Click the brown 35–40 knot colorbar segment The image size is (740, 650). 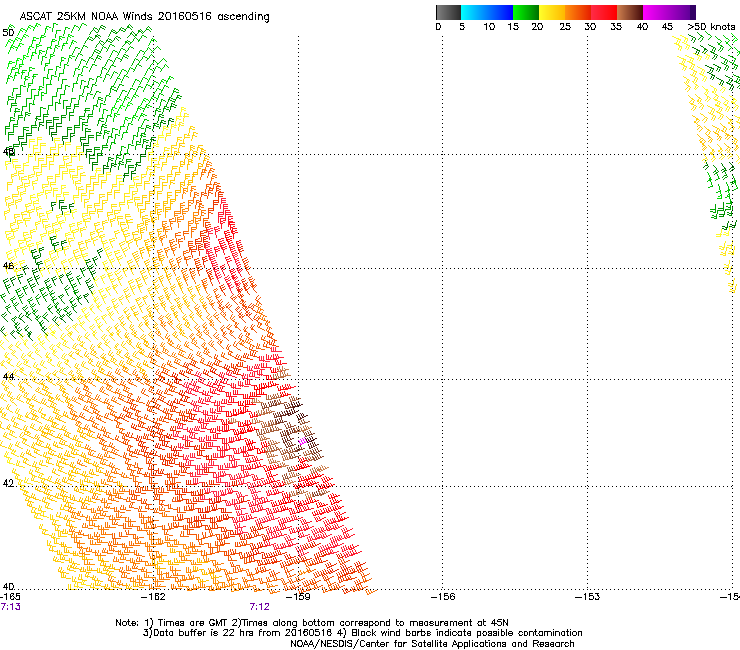tap(630, 12)
